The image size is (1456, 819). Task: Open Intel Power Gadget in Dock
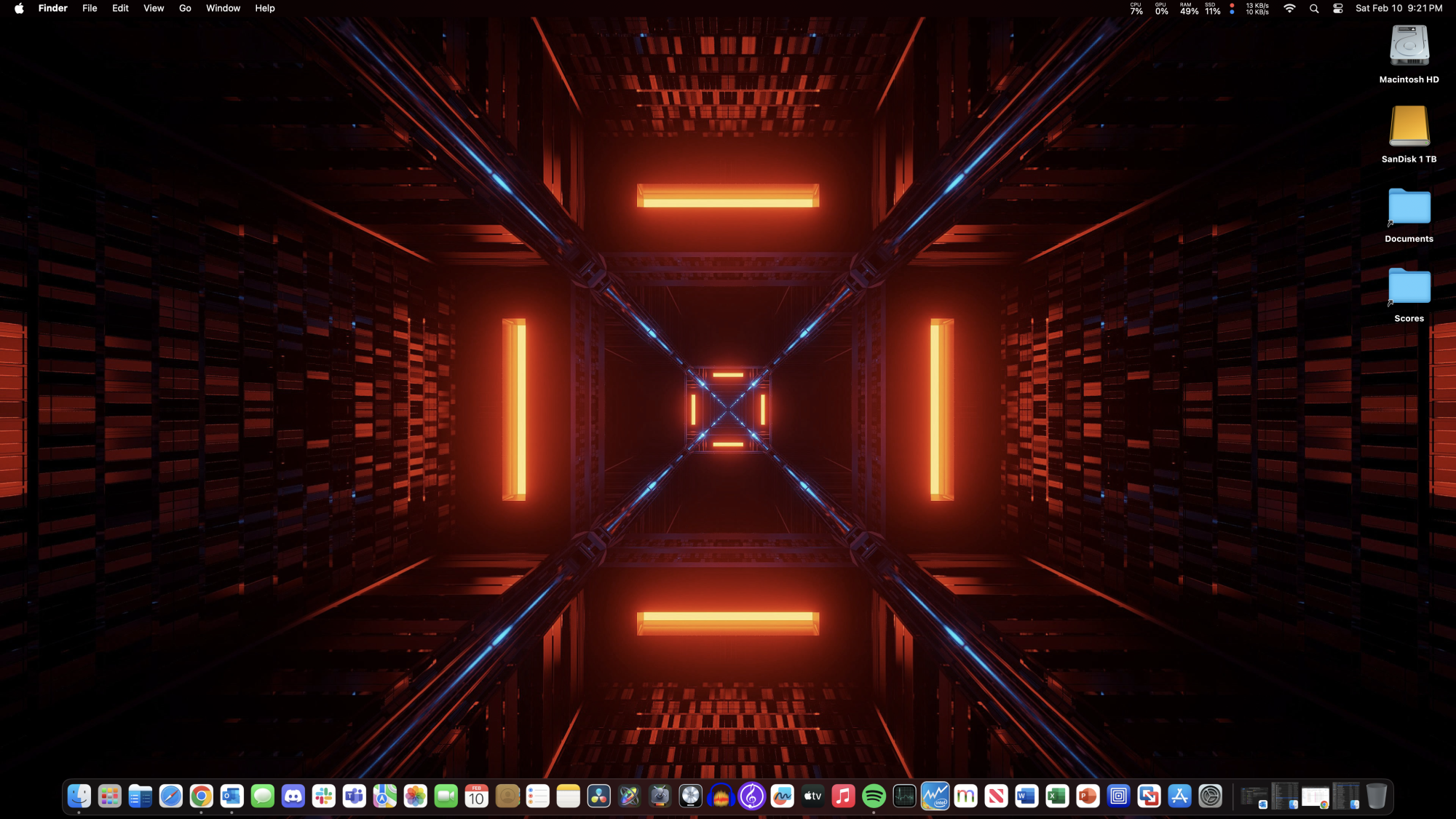pos(935,796)
